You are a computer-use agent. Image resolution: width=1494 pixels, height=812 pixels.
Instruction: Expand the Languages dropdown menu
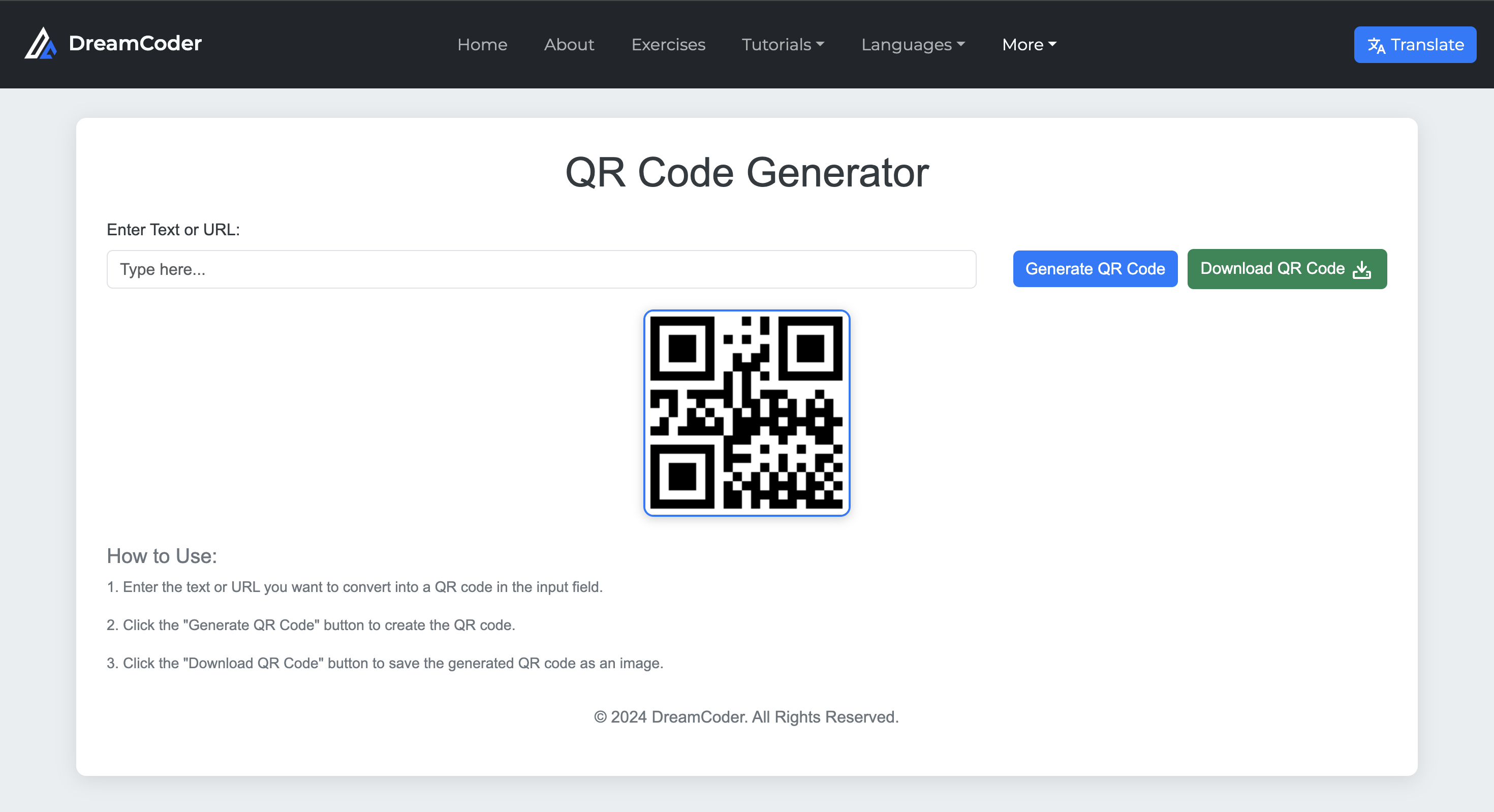click(x=913, y=45)
